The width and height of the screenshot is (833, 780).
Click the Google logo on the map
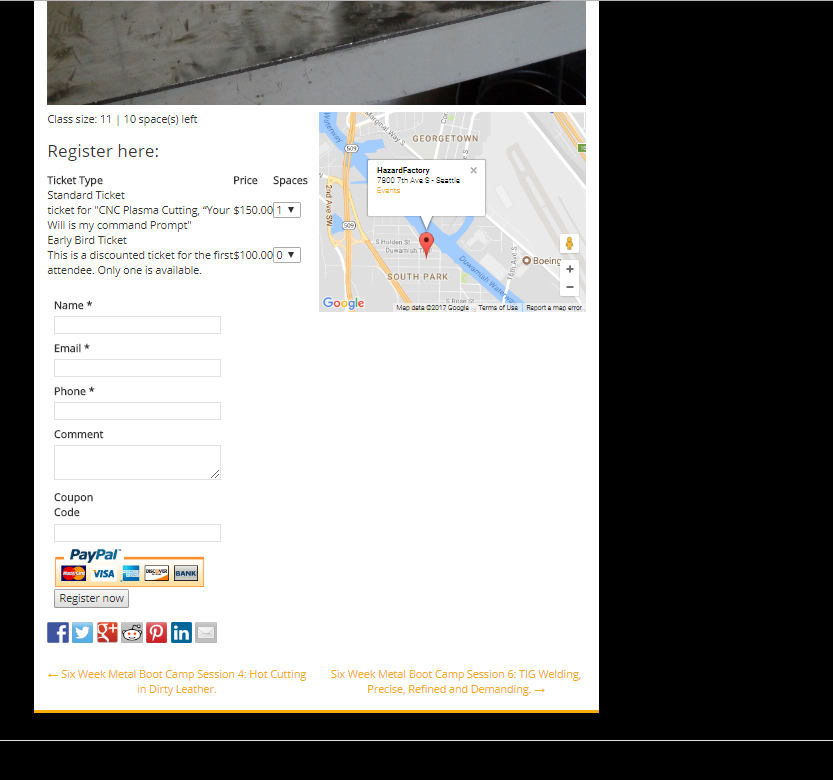344,303
